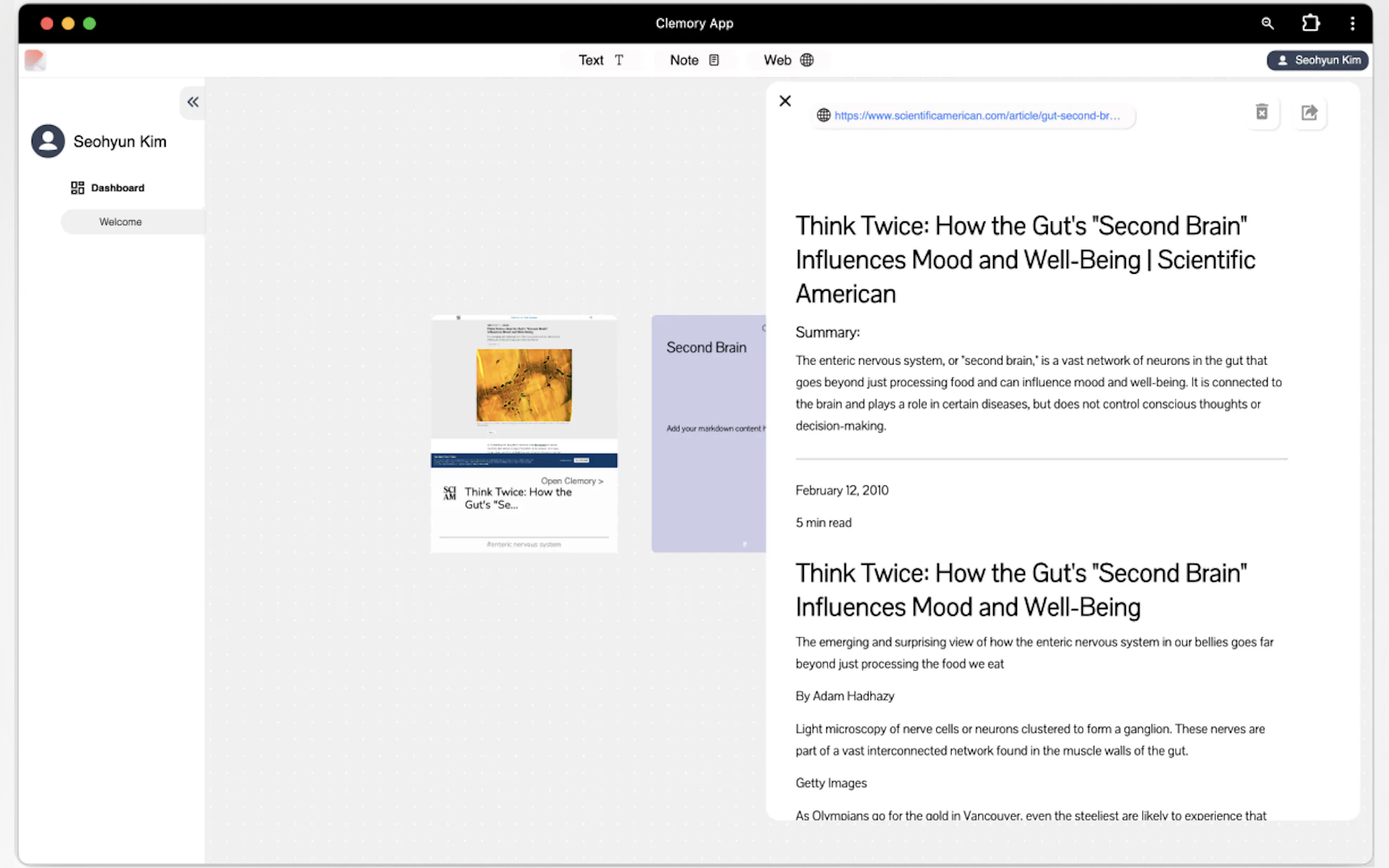1389x868 pixels.
Task: Add a new Web clip
Action: pyautogui.click(x=789, y=60)
